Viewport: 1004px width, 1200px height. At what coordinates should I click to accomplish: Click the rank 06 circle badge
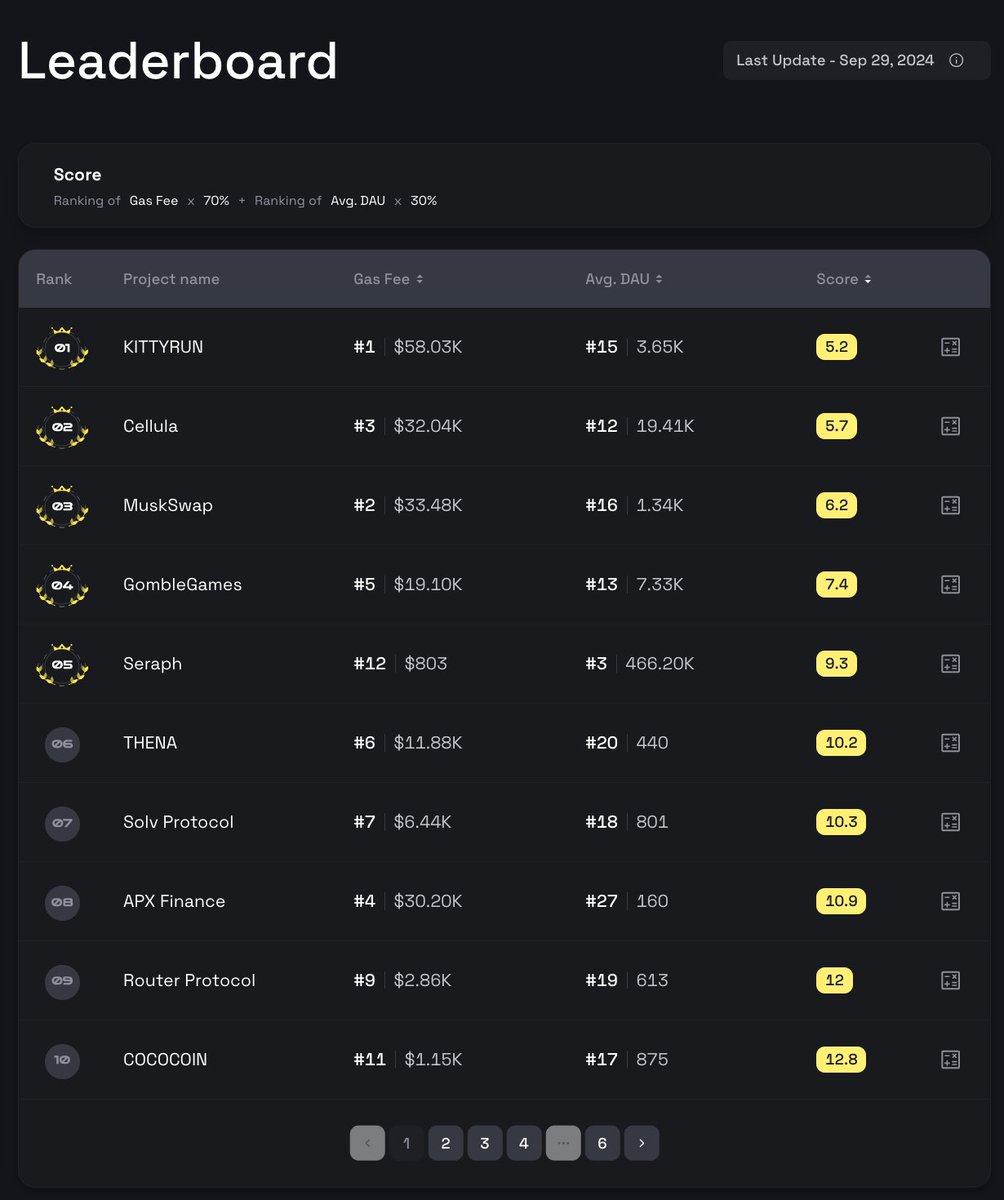pos(62,743)
